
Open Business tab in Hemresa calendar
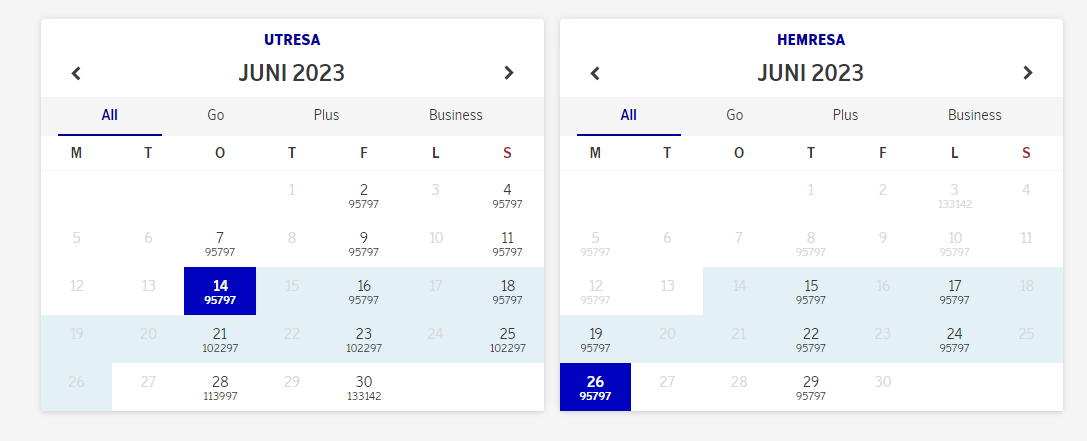coord(975,115)
